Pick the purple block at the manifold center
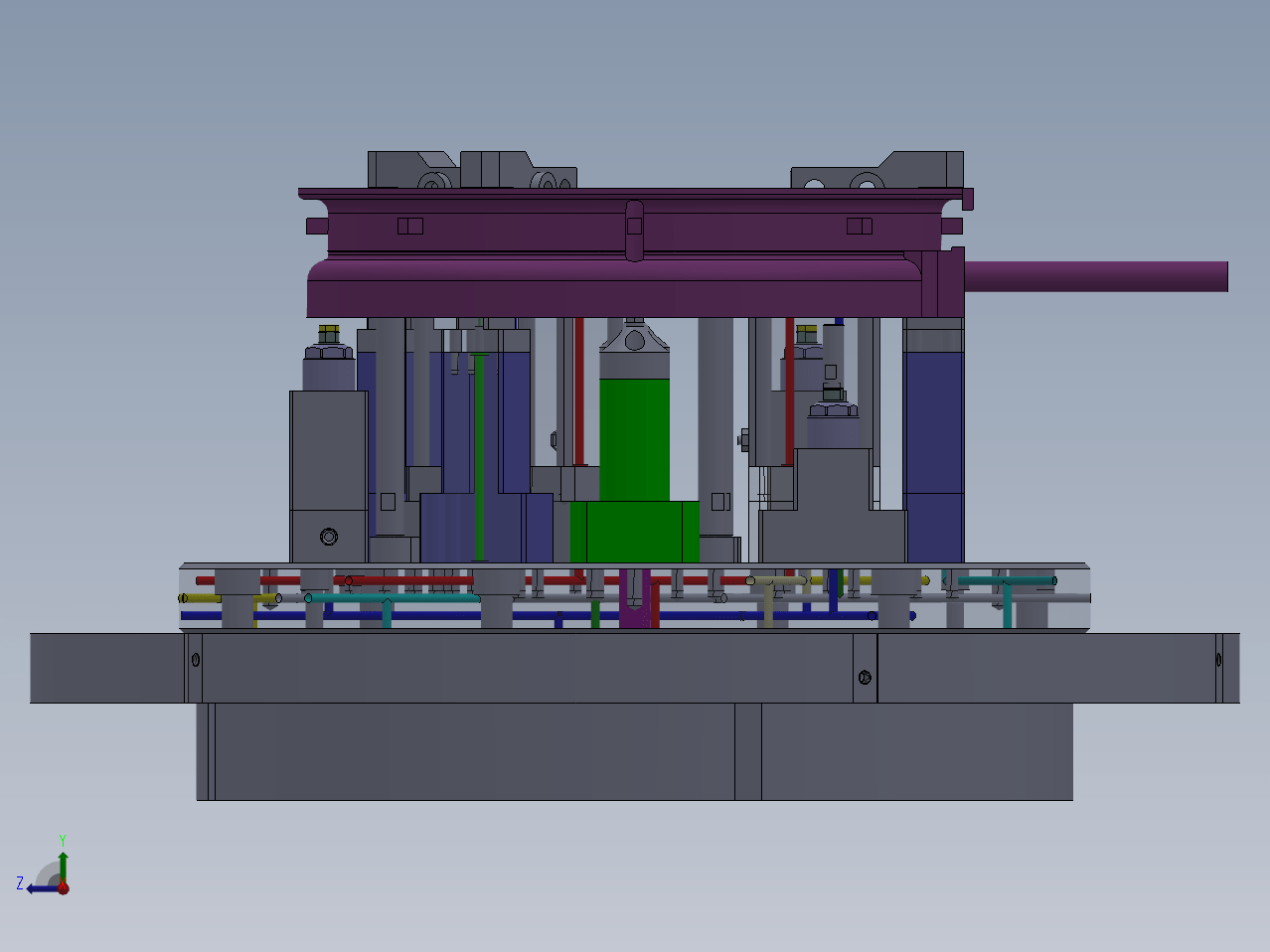The image size is (1270, 952). tap(634, 599)
